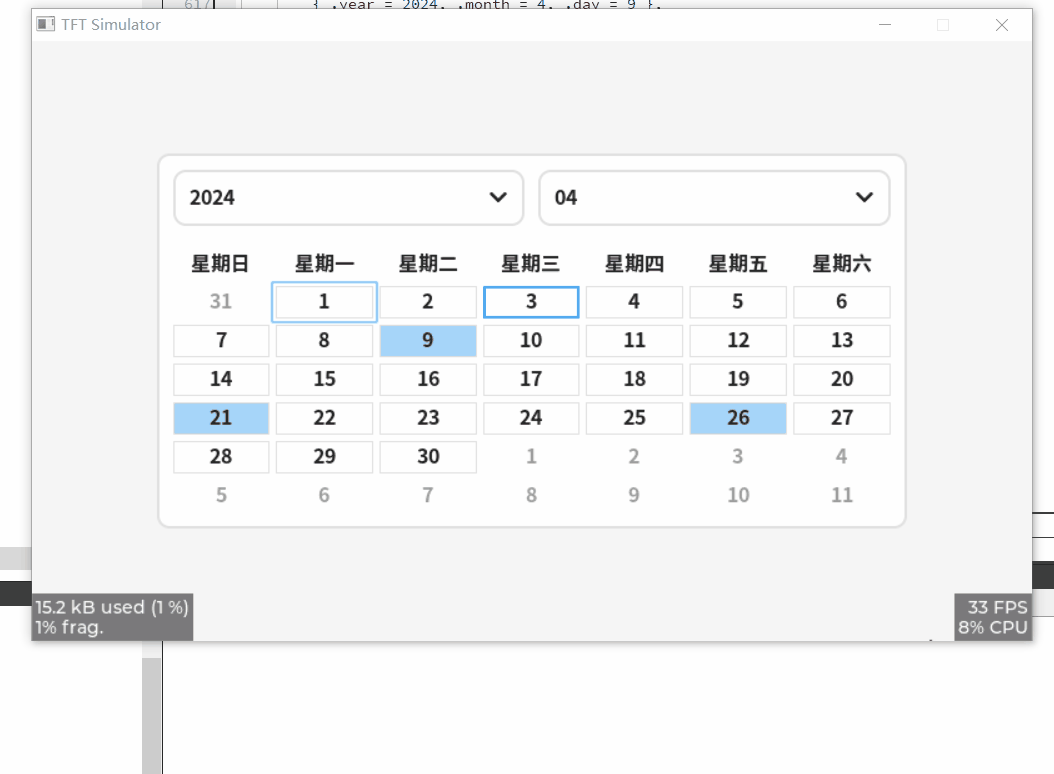Select the highlighted date 9

pyautogui.click(x=427, y=340)
